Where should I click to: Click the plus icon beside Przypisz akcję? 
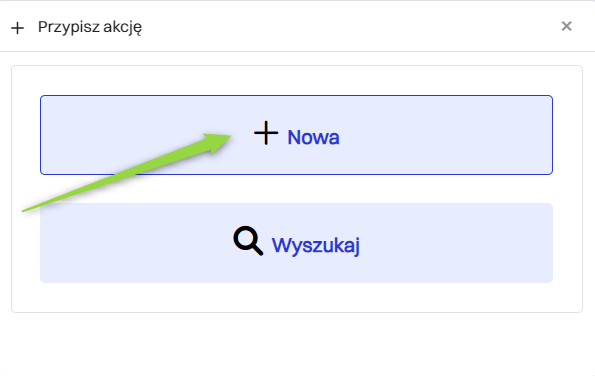click(17, 28)
